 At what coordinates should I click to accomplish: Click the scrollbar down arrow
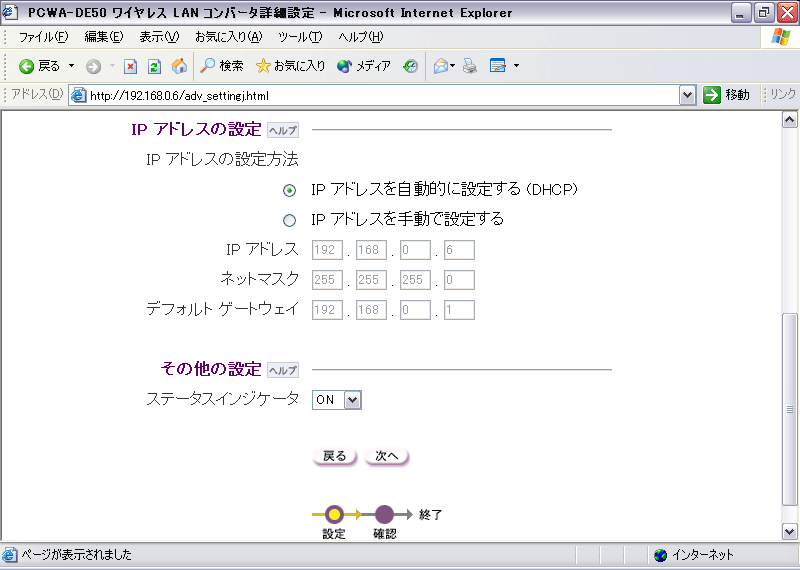point(789,532)
